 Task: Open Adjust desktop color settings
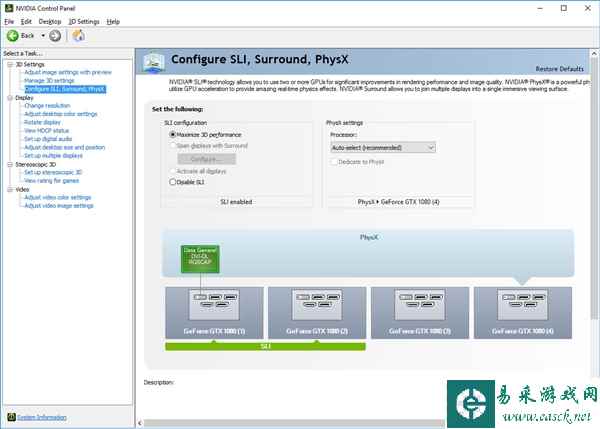(60, 114)
